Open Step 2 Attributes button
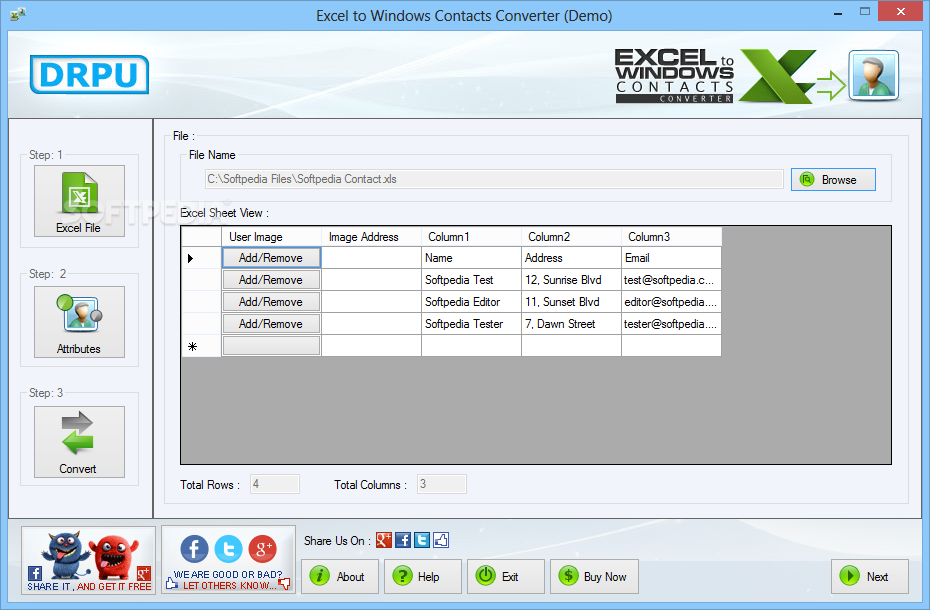This screenshot has height=610, width=930. pos(79,322)
